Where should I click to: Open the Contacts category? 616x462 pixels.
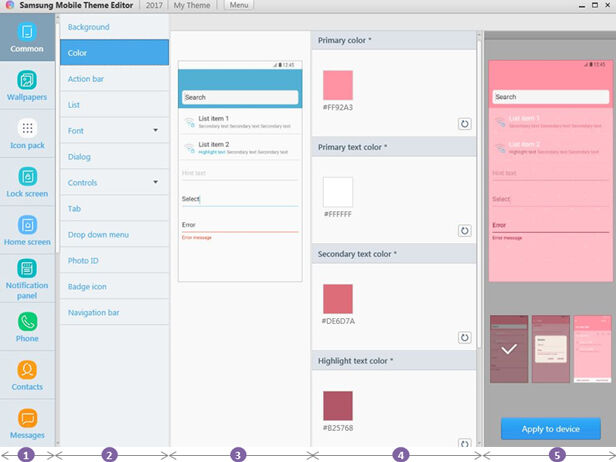[27, 376]
